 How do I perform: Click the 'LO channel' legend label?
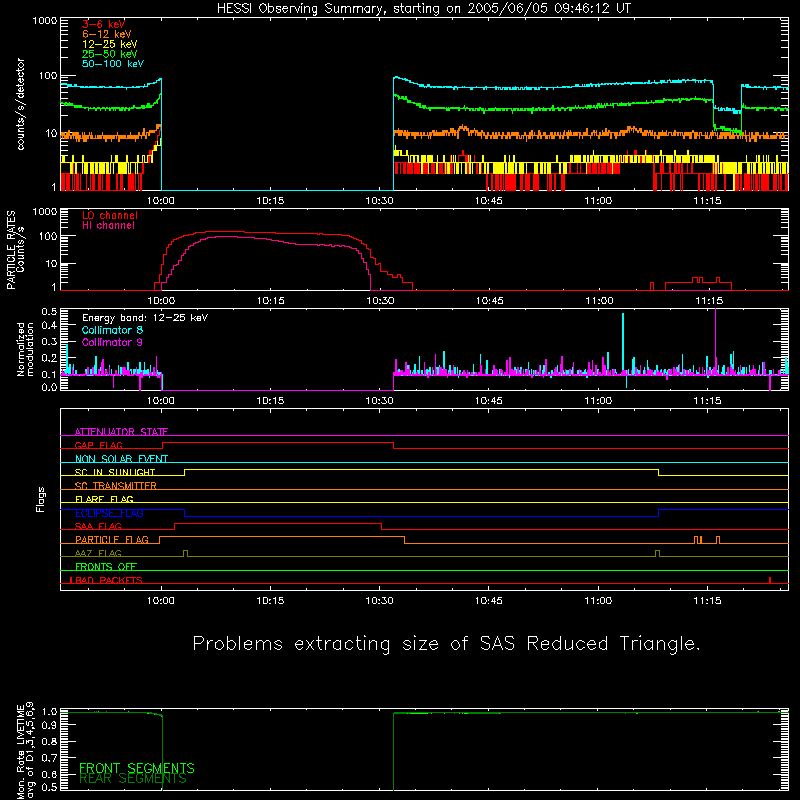click(110, 215)
